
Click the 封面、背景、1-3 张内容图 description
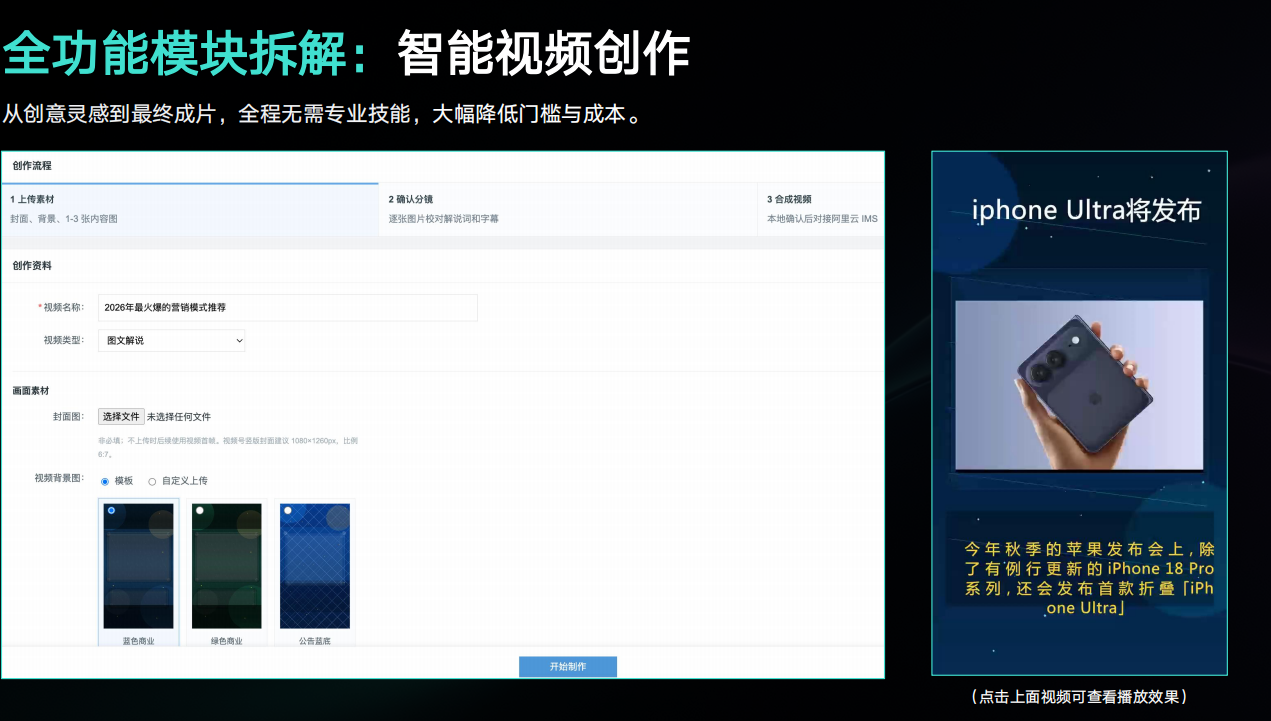point(64,218)
